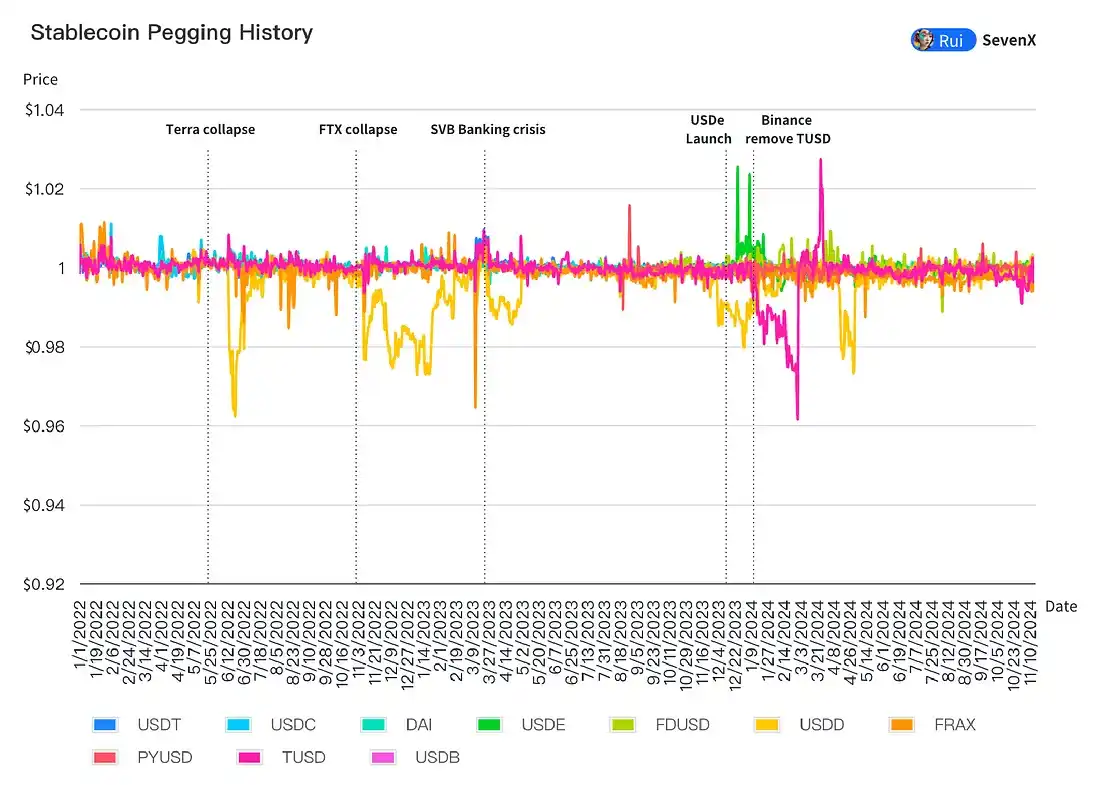Click the $1.04 price axis label
1100x785 pixels.
(42, 110)
